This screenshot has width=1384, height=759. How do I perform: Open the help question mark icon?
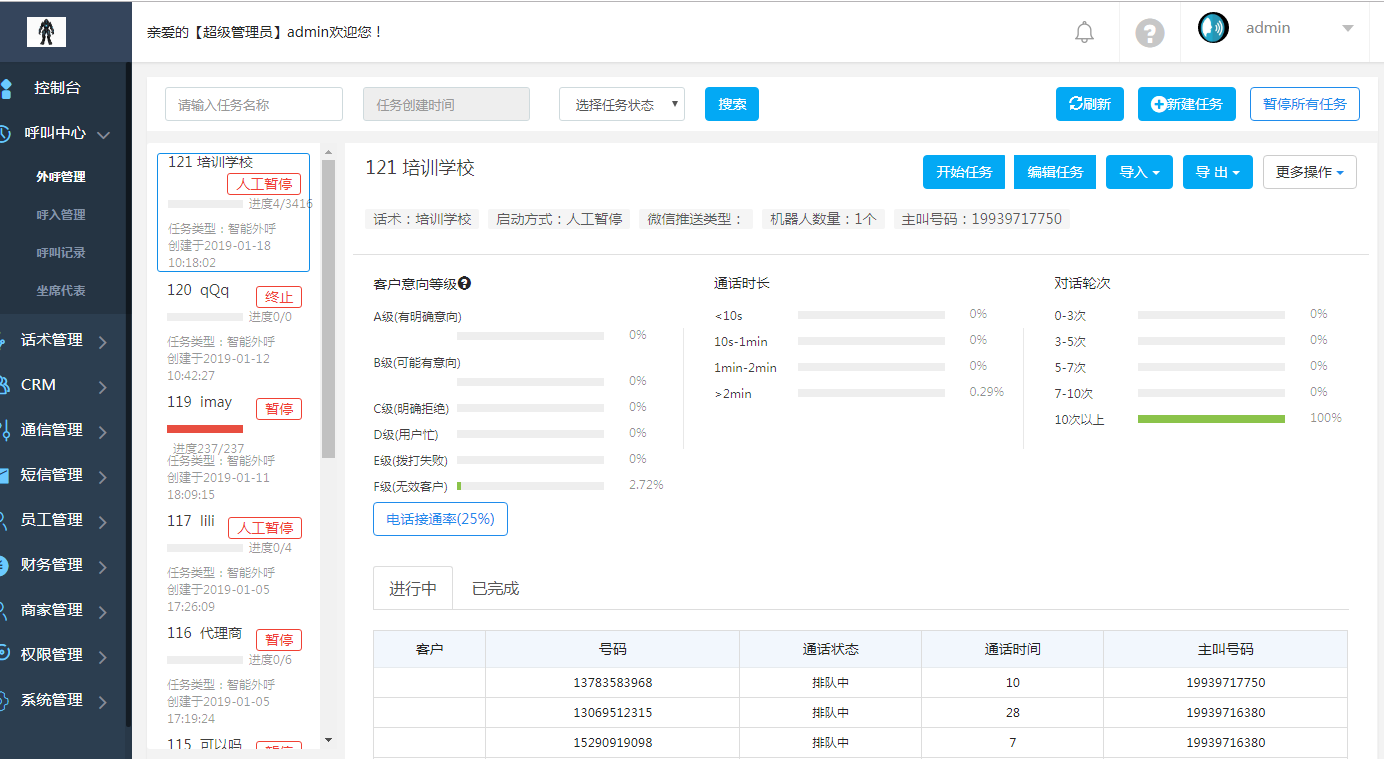pyautogui.click(x=1150, y=33)
